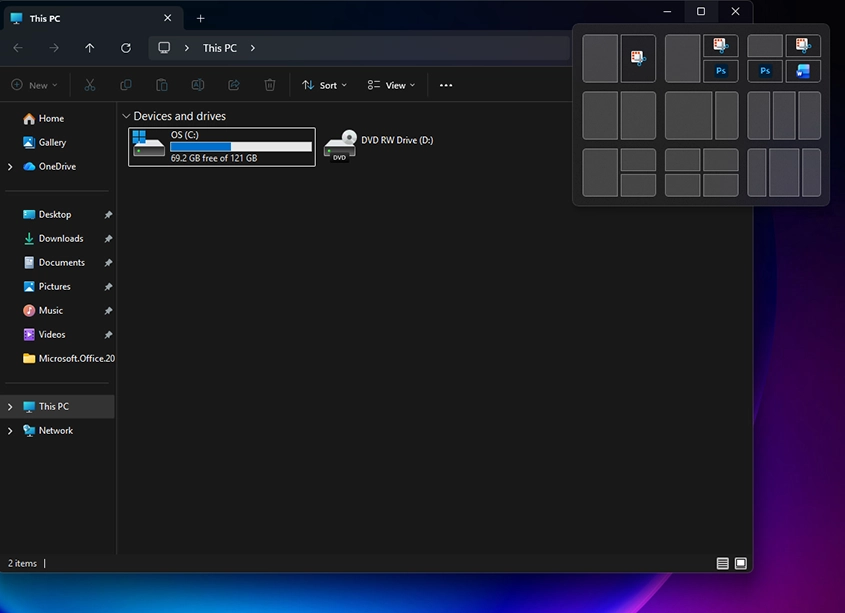Click the Cut scissors icon
The width and height of the screenshot is (845, 613).
click(x=90, y=85)
